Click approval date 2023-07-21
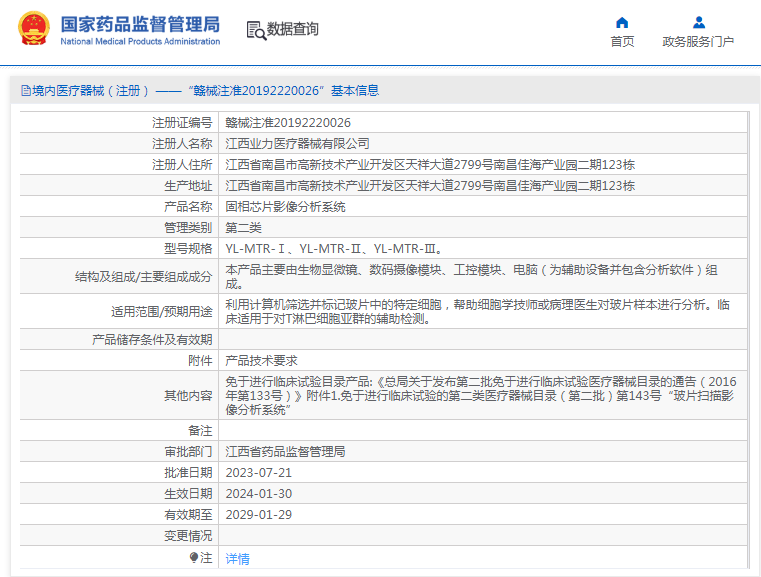The height and width of the screenshot is (577, 761). [259, 473]
